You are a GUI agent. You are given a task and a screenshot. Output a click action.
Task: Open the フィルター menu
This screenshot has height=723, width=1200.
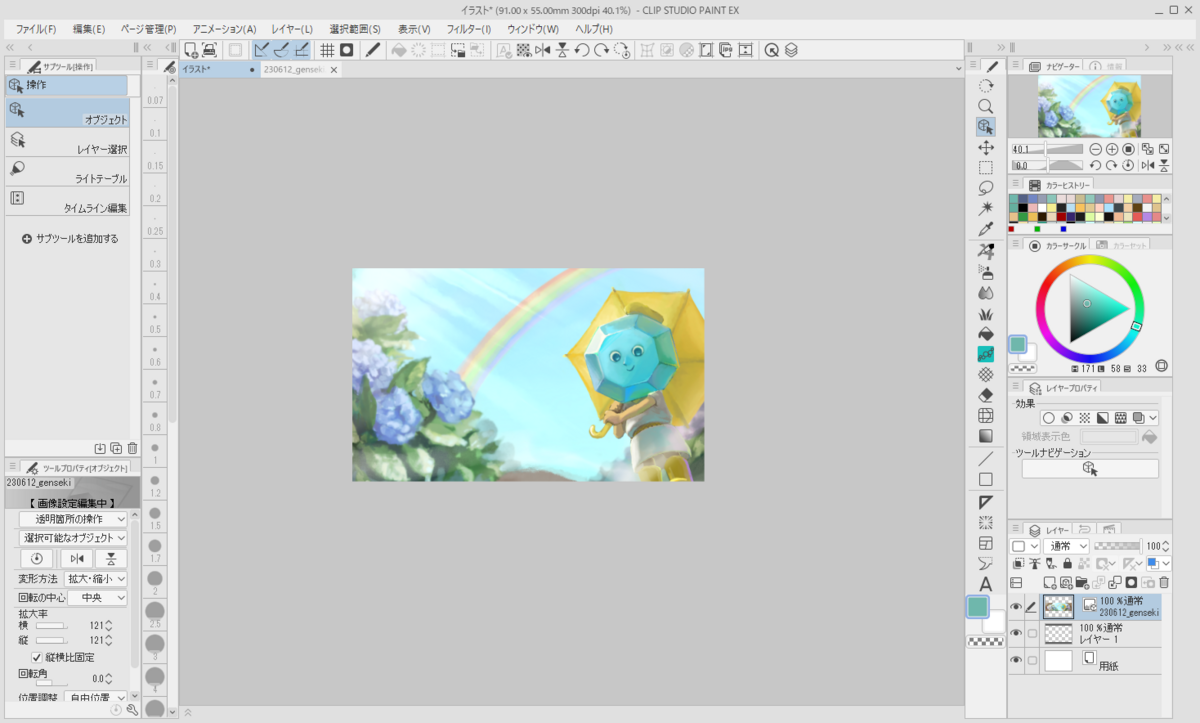point(468,29)
